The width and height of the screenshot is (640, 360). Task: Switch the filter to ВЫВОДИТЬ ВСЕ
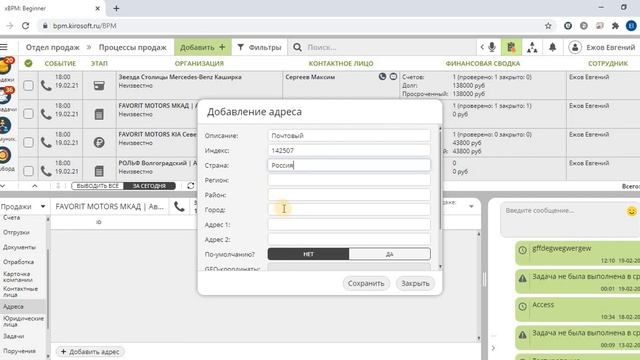[x=98, y=186]
